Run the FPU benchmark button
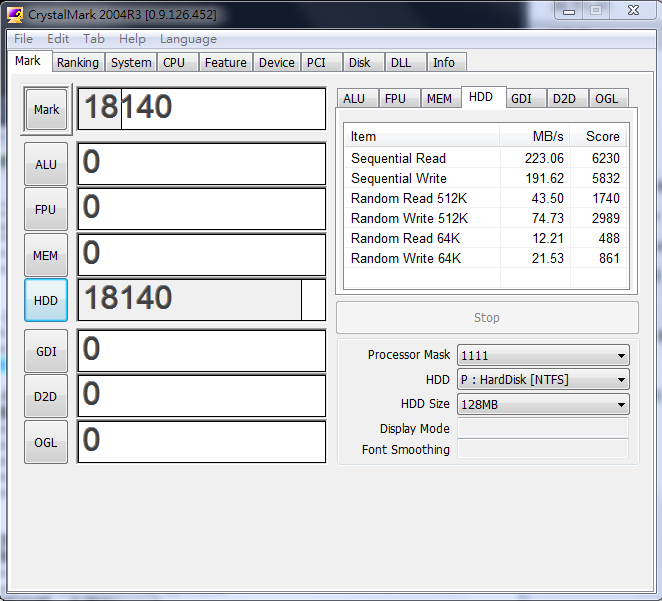The image size is (662, 601). tap(46, 209)
